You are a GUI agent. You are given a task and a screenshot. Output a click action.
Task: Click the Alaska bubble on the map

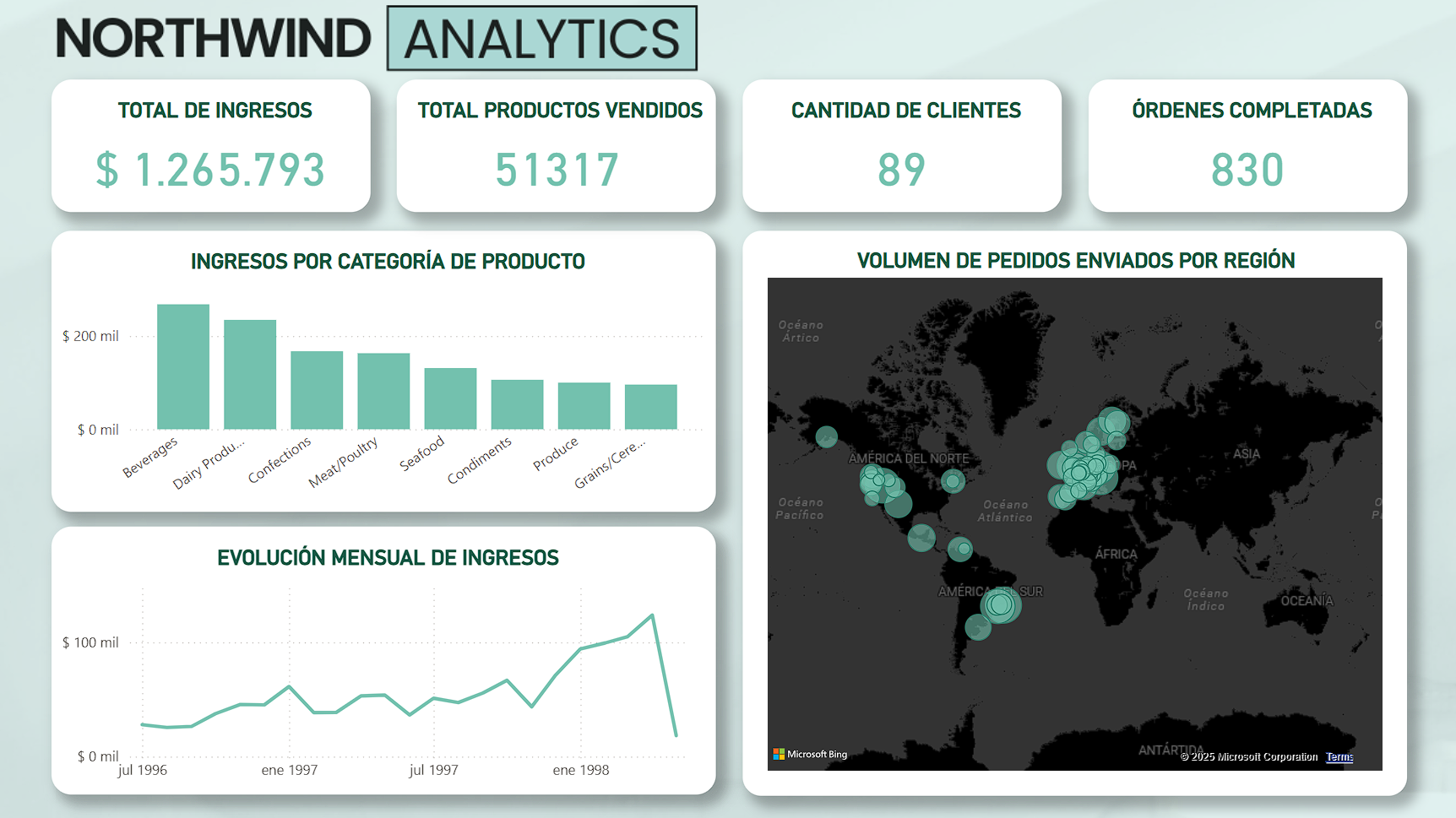(826, 436)
